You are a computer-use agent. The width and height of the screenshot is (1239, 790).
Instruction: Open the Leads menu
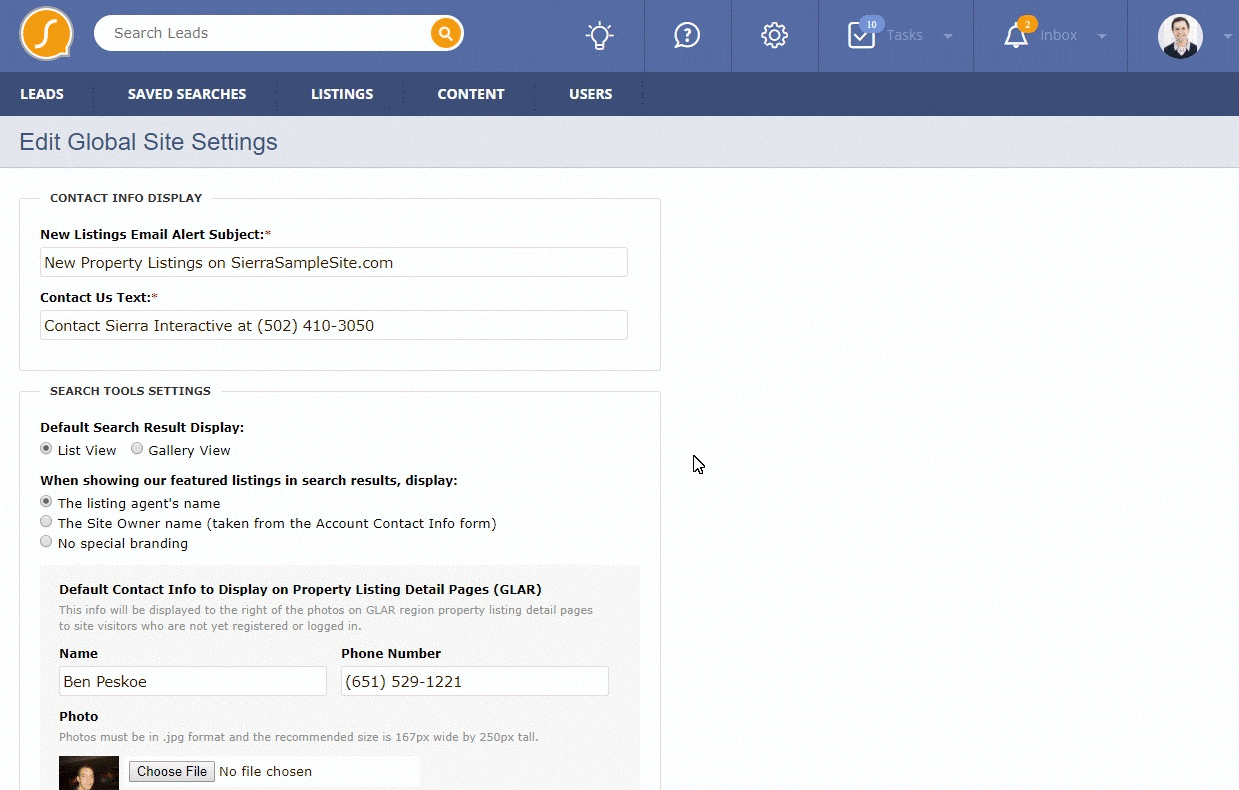[42, 94]
